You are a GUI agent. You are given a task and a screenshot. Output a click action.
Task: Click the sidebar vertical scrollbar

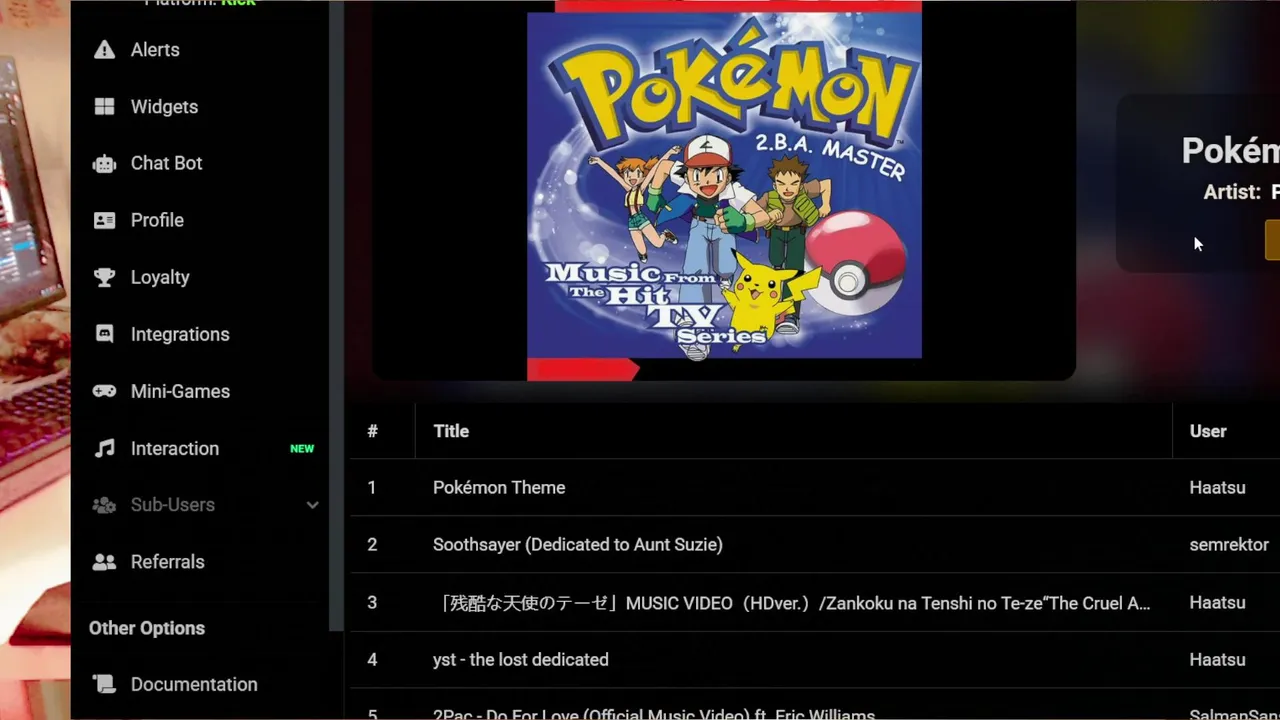click(x=337, y=315)
